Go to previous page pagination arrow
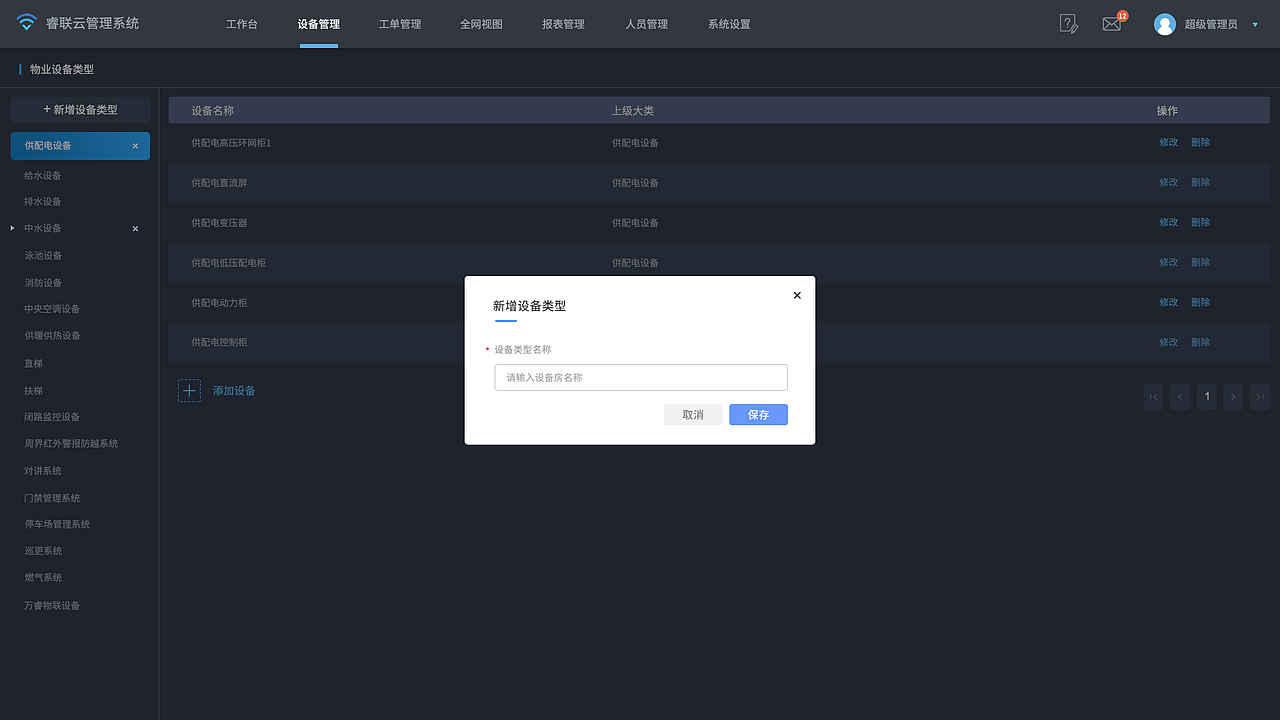This screenshot has height=720, width=1280. (1180, 397)
